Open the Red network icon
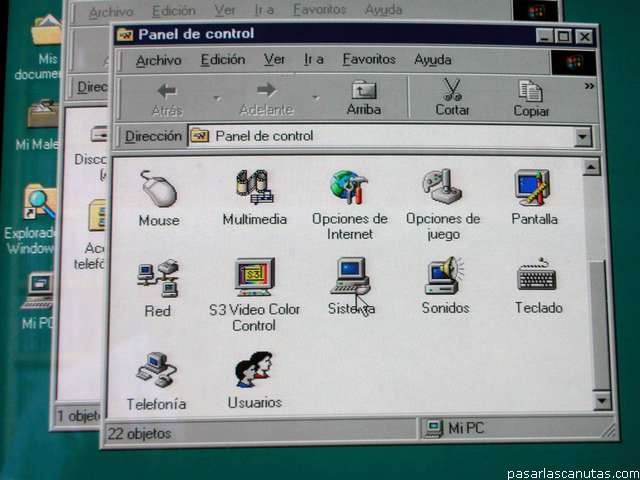Screen dimensions: 640x480 [157, 279]
